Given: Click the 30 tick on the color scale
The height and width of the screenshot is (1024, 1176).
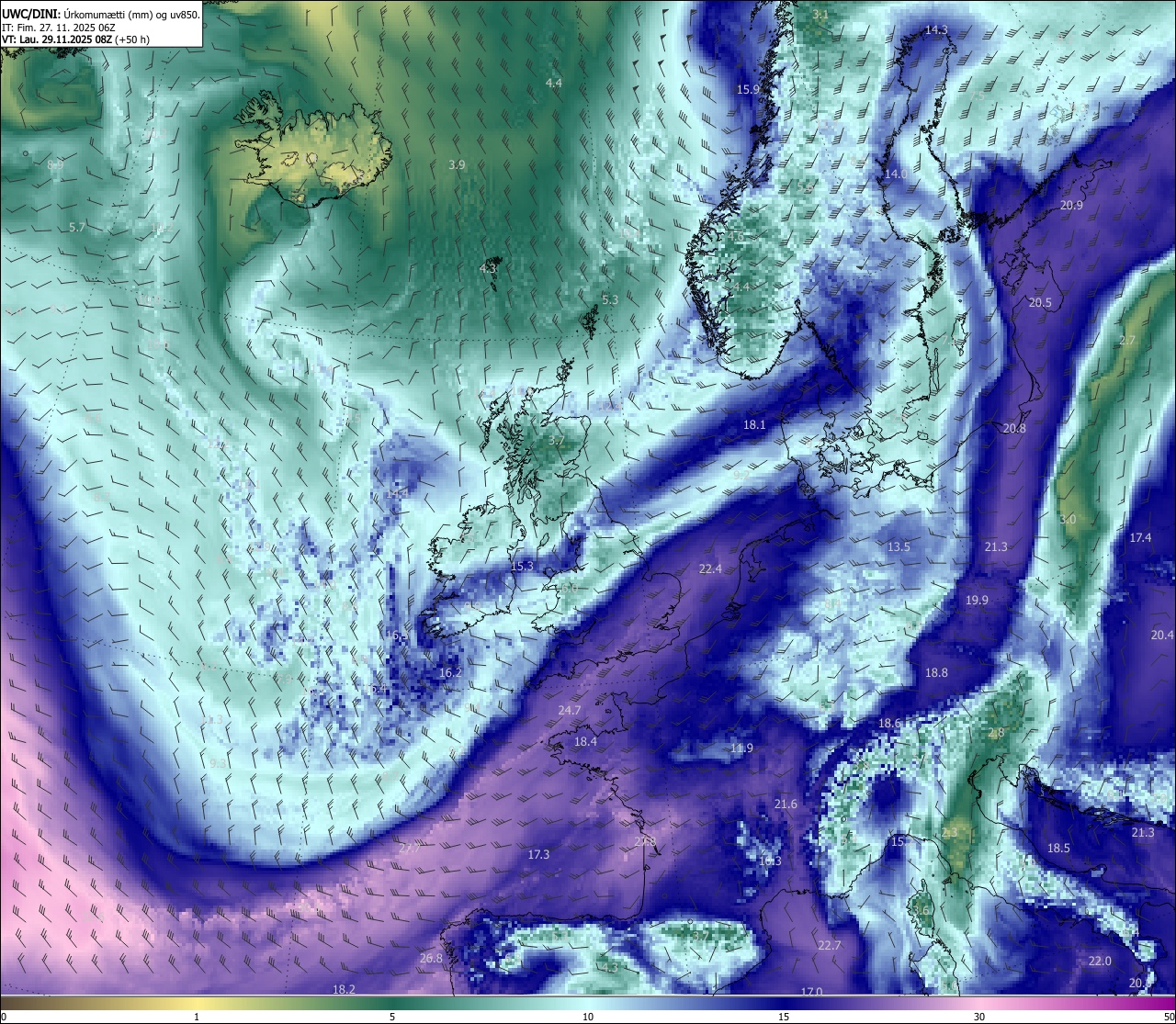Looking at the screenshot, I should (x=979, y=1017).
